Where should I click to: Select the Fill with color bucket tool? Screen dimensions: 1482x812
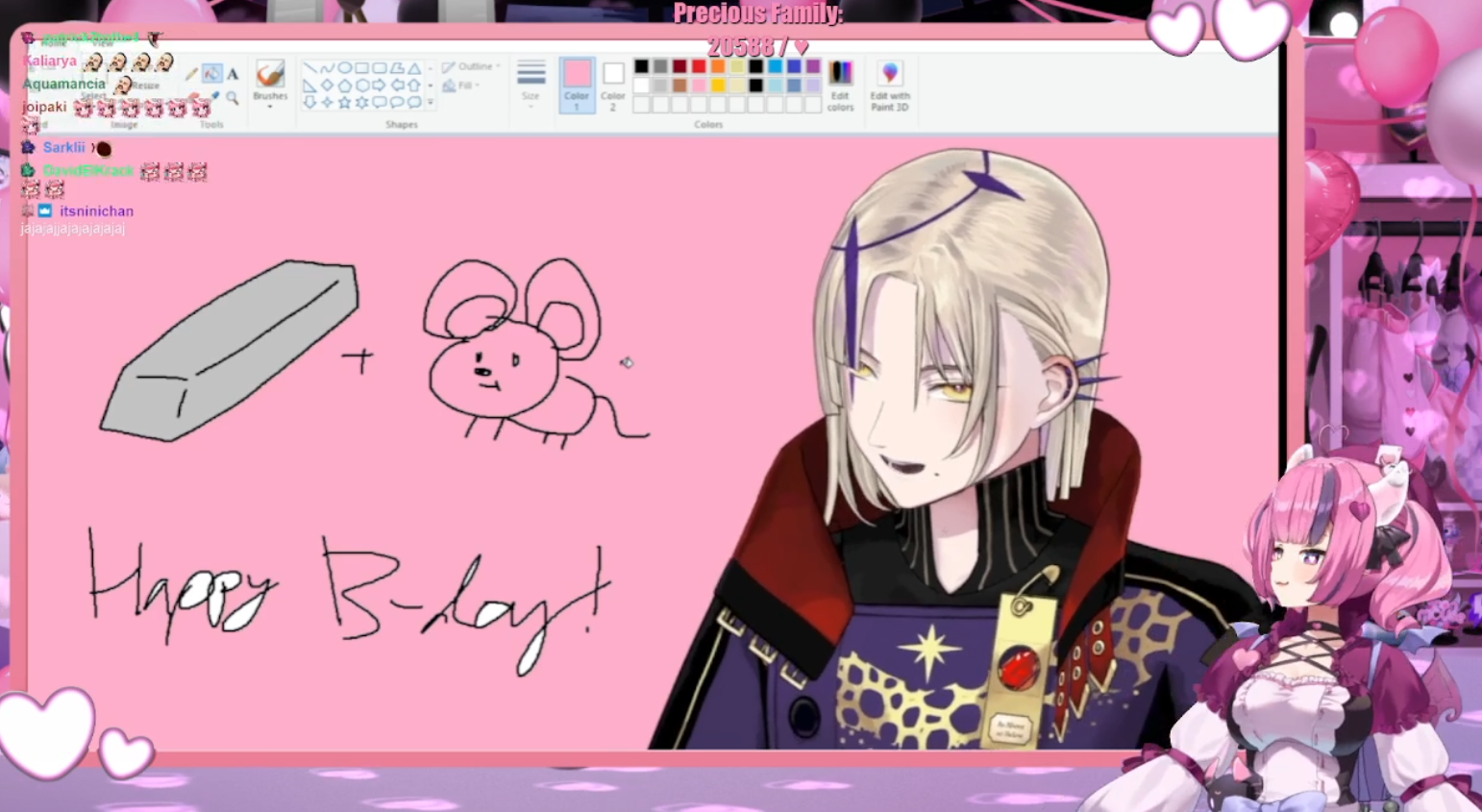point(211,74)
